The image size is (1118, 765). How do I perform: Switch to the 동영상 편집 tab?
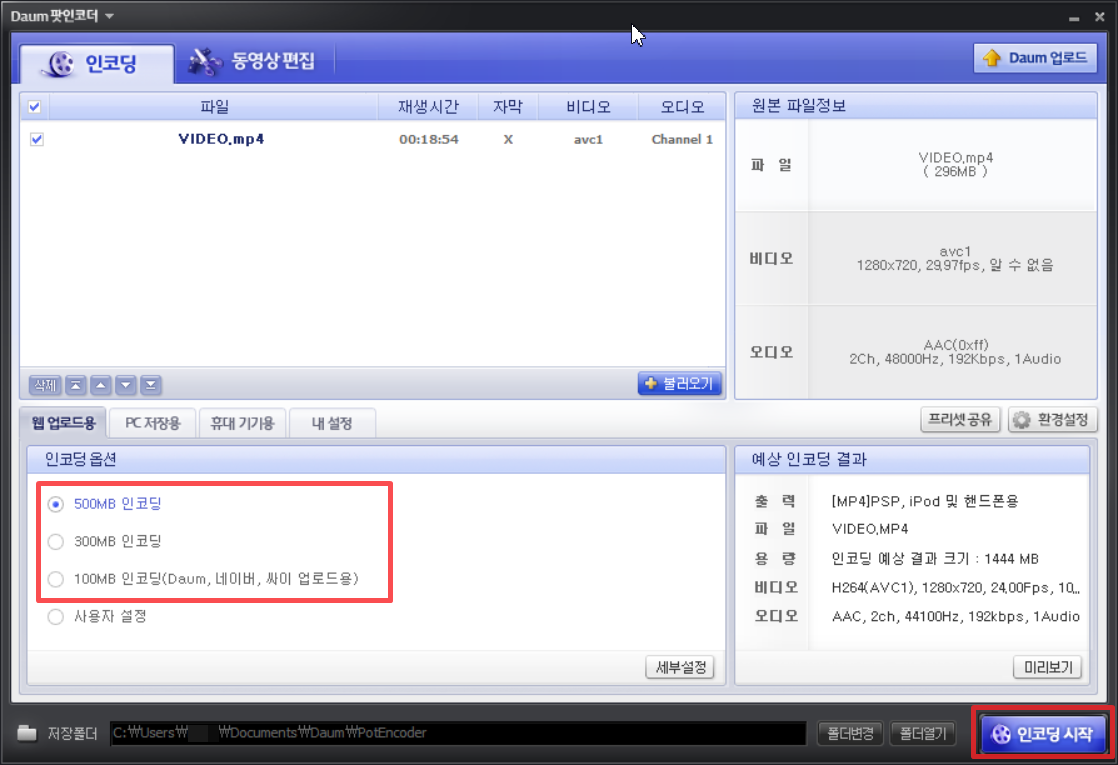pyautogui.click(x=252, y=61)
